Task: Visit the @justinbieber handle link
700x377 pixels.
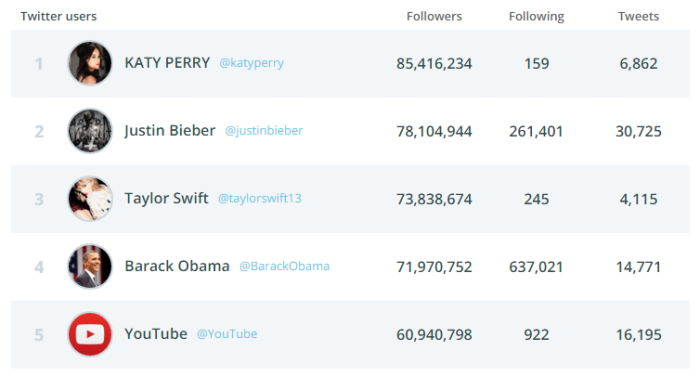Action: tap(264, 130)
